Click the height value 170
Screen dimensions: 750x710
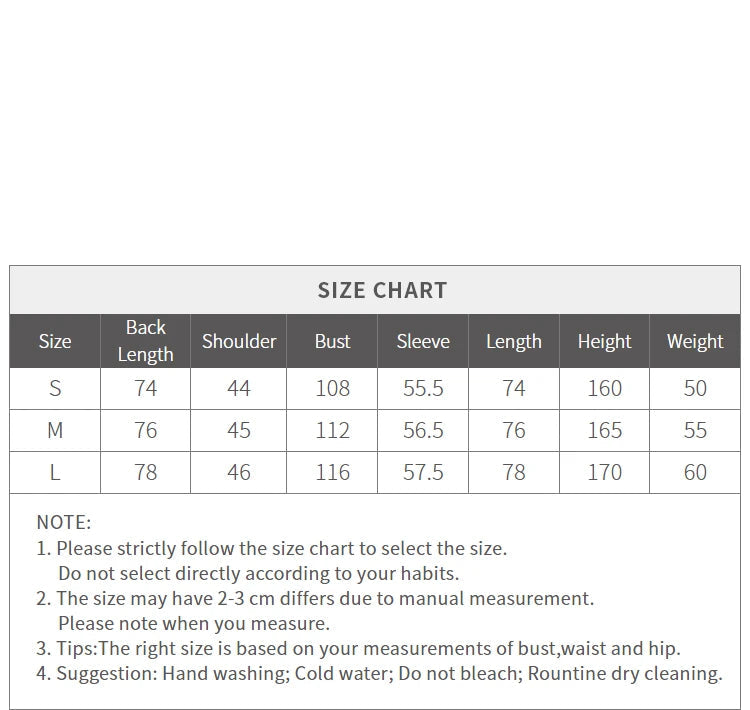[604, 472]
